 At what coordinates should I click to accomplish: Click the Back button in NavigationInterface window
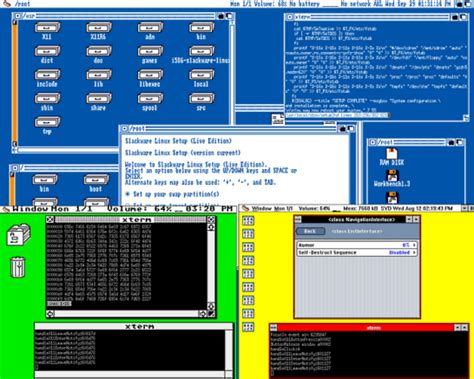[x=310, y=231]
